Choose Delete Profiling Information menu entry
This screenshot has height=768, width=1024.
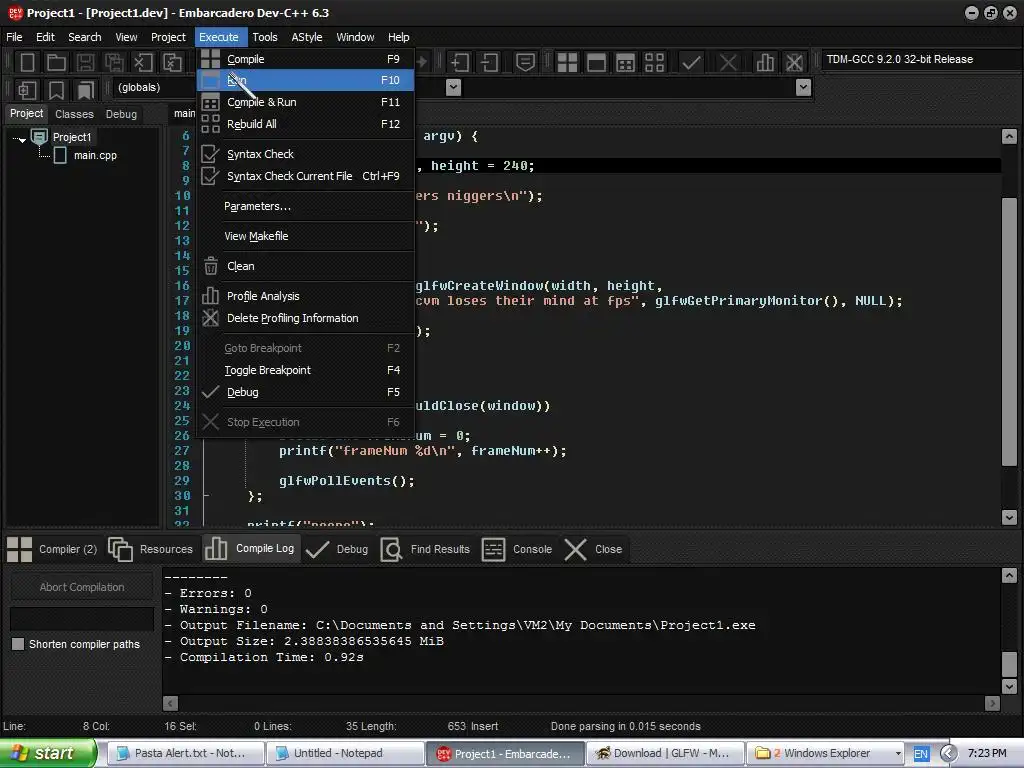coord(306,318)
